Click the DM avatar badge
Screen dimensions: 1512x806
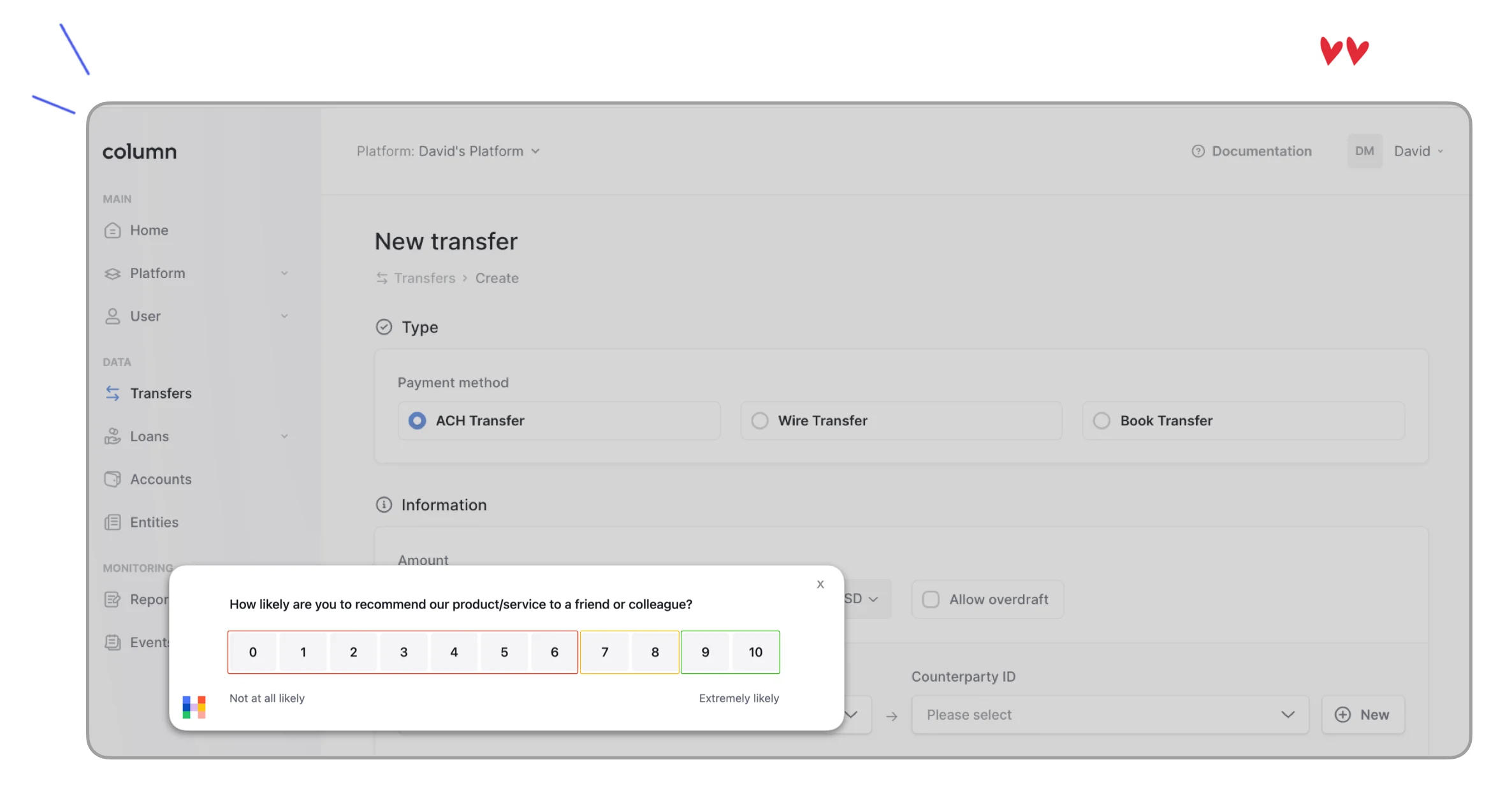pyautogui.click(x=1365, y=151)
